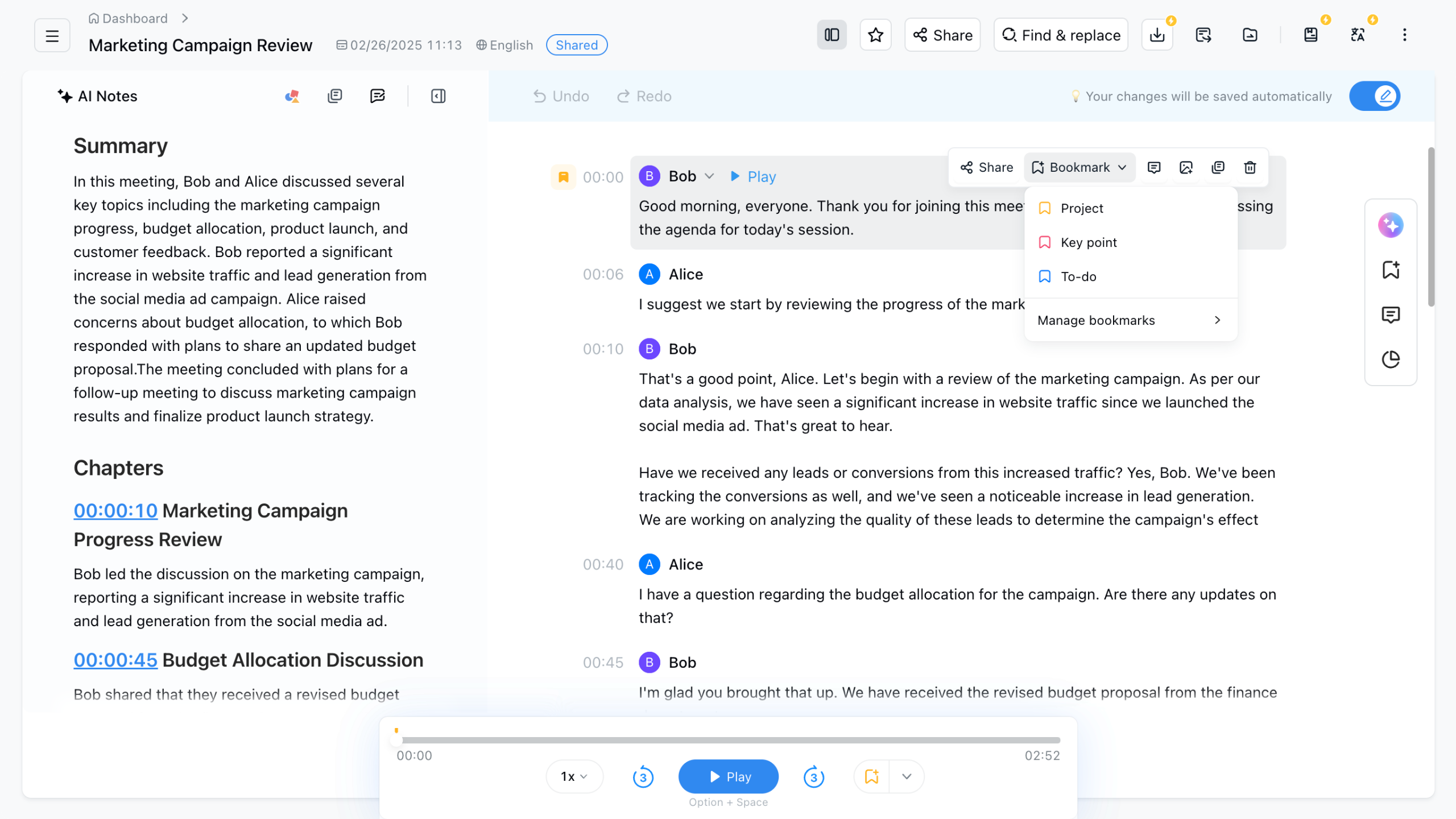Viewport: 1456px width, 819px height.
Task: Select the Key point bookmark option
Action: tap(1088, 242)
